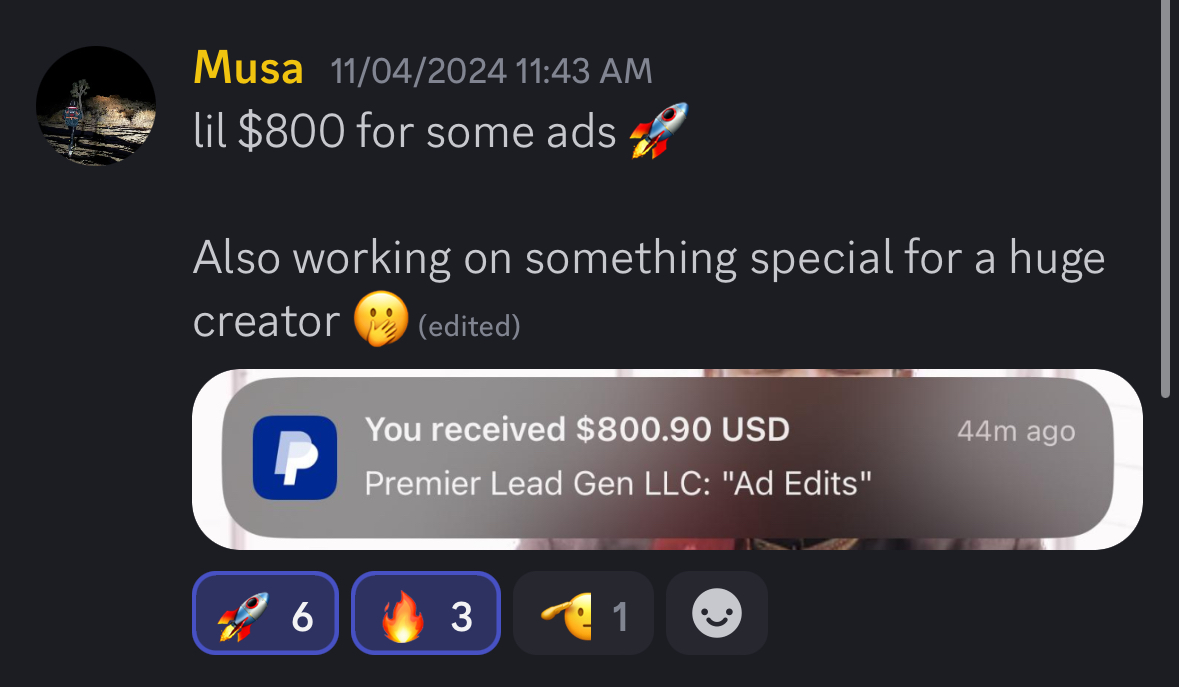Viewport: 1179px width, 687px height.
Task: Click the PayPal logo in the attachment
Action: coord(295,458)
